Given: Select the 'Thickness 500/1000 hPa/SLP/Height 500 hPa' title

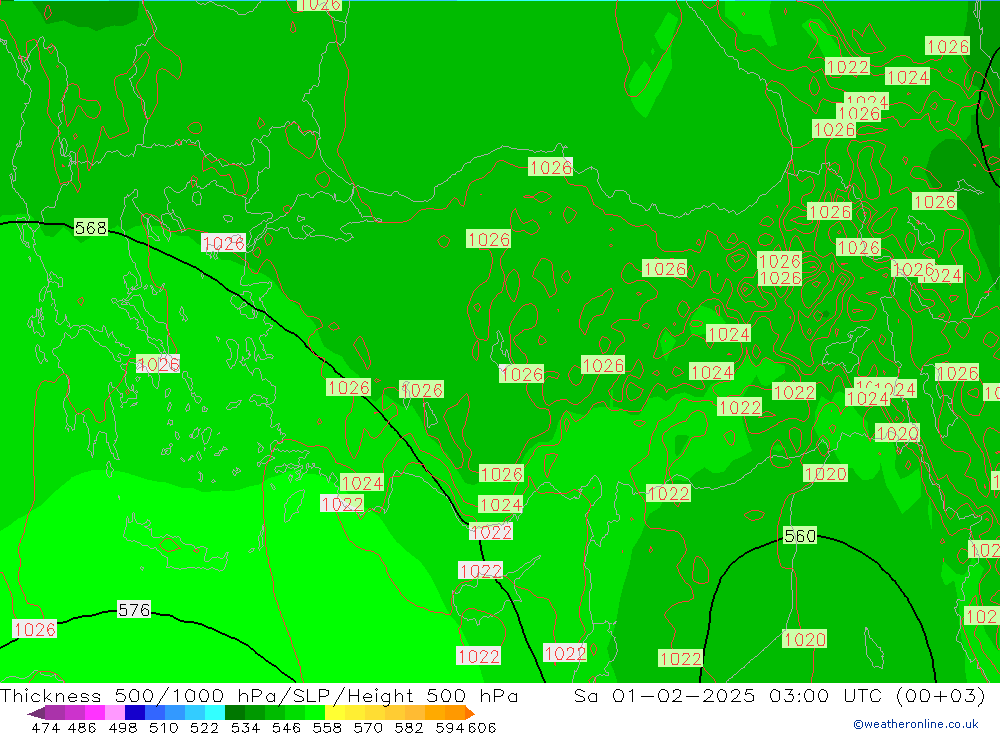Looking at the screenshot, I should (259, 695).
